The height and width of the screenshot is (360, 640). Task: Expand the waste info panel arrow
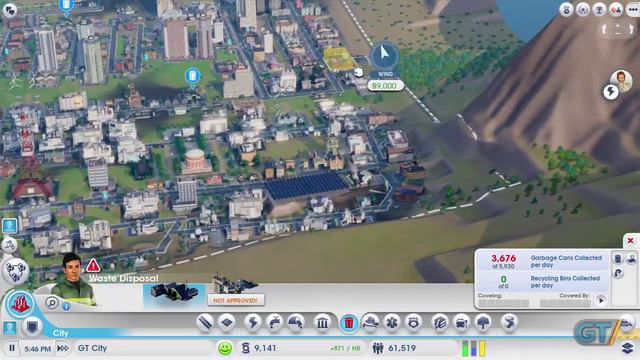pyautogui.click(x=601, y=301)
